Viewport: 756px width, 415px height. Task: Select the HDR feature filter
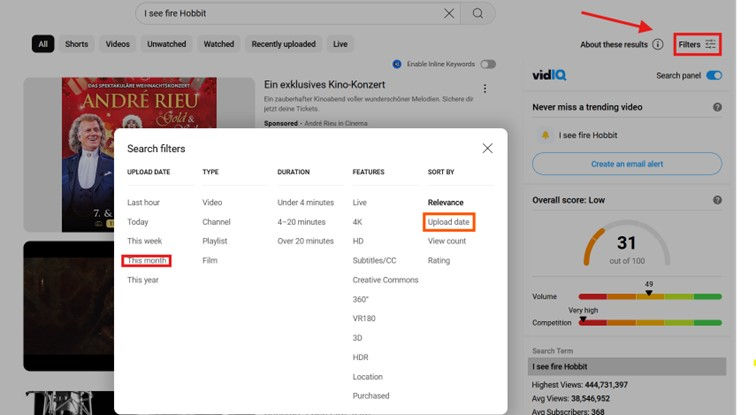pos(360,357)
